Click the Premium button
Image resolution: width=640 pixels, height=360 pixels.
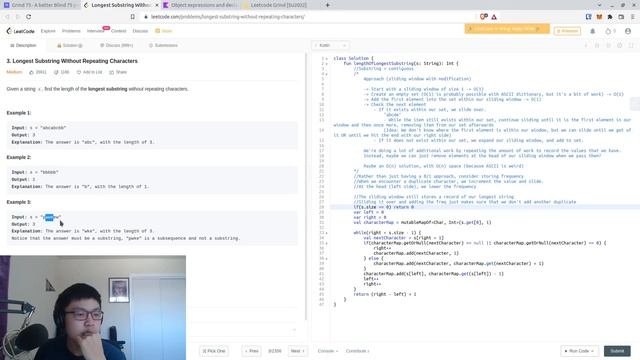tap(567, 31)
